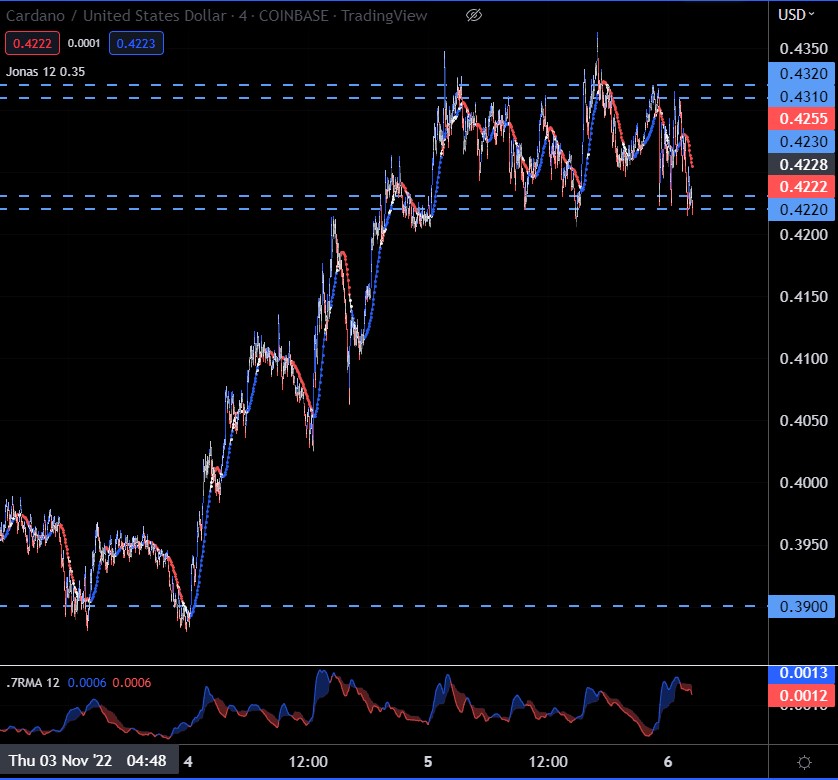This screenshot has width=838, height=780.
Task: Click the red 0.4222 price axis label
Action: click(x=803, y=187)
